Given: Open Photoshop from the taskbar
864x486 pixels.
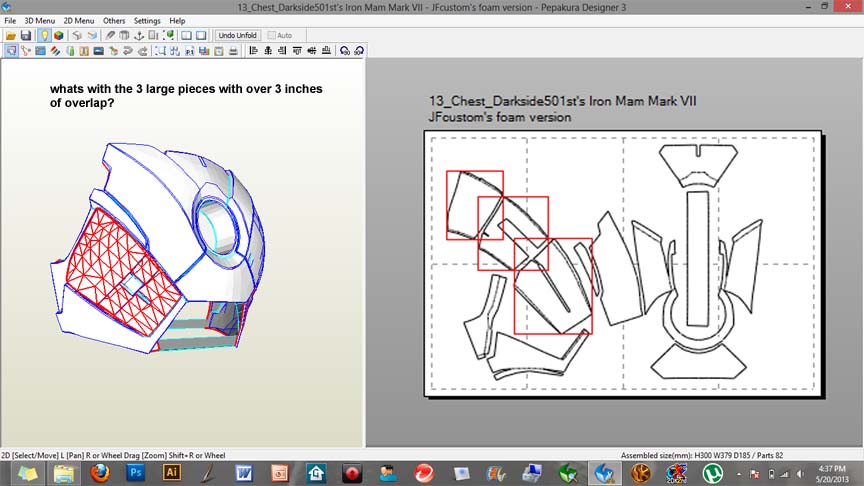Looking at the screenshot, I should 136,473.
